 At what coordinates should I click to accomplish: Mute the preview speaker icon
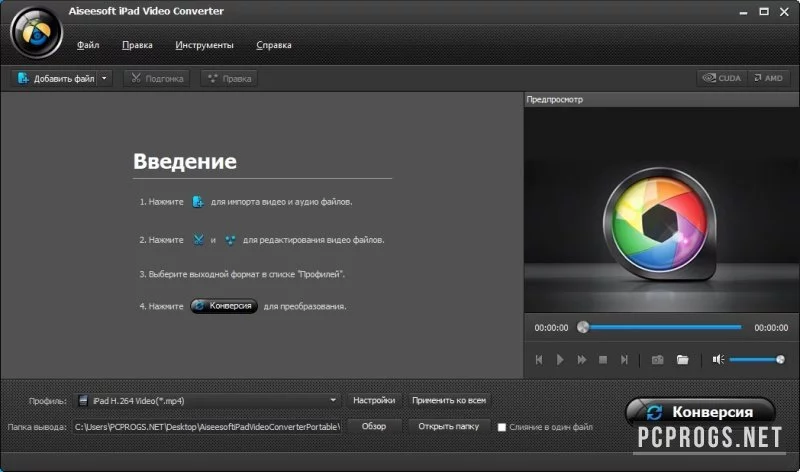(718, 360)
